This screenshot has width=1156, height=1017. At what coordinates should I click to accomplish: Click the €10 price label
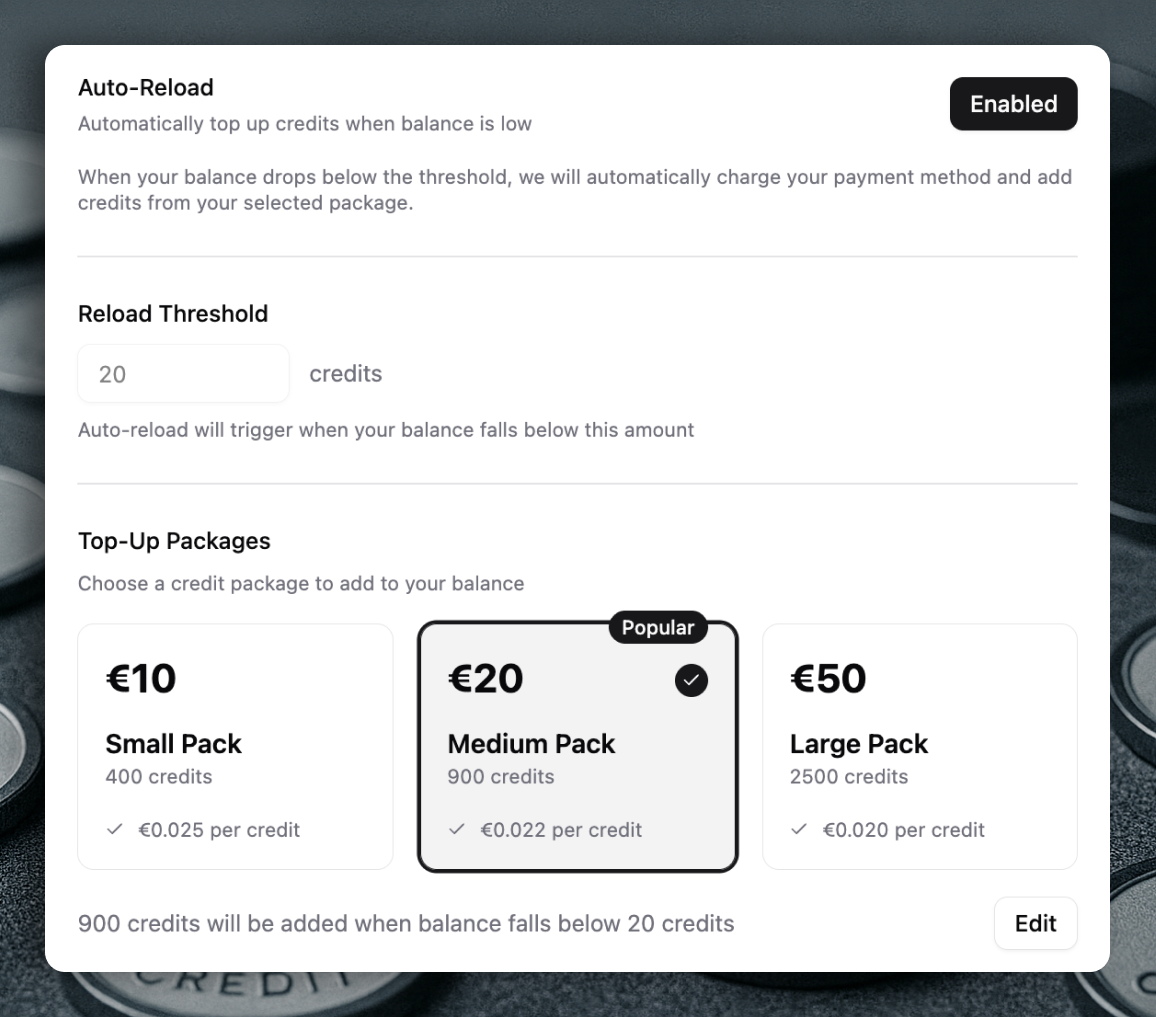[141, 679]
